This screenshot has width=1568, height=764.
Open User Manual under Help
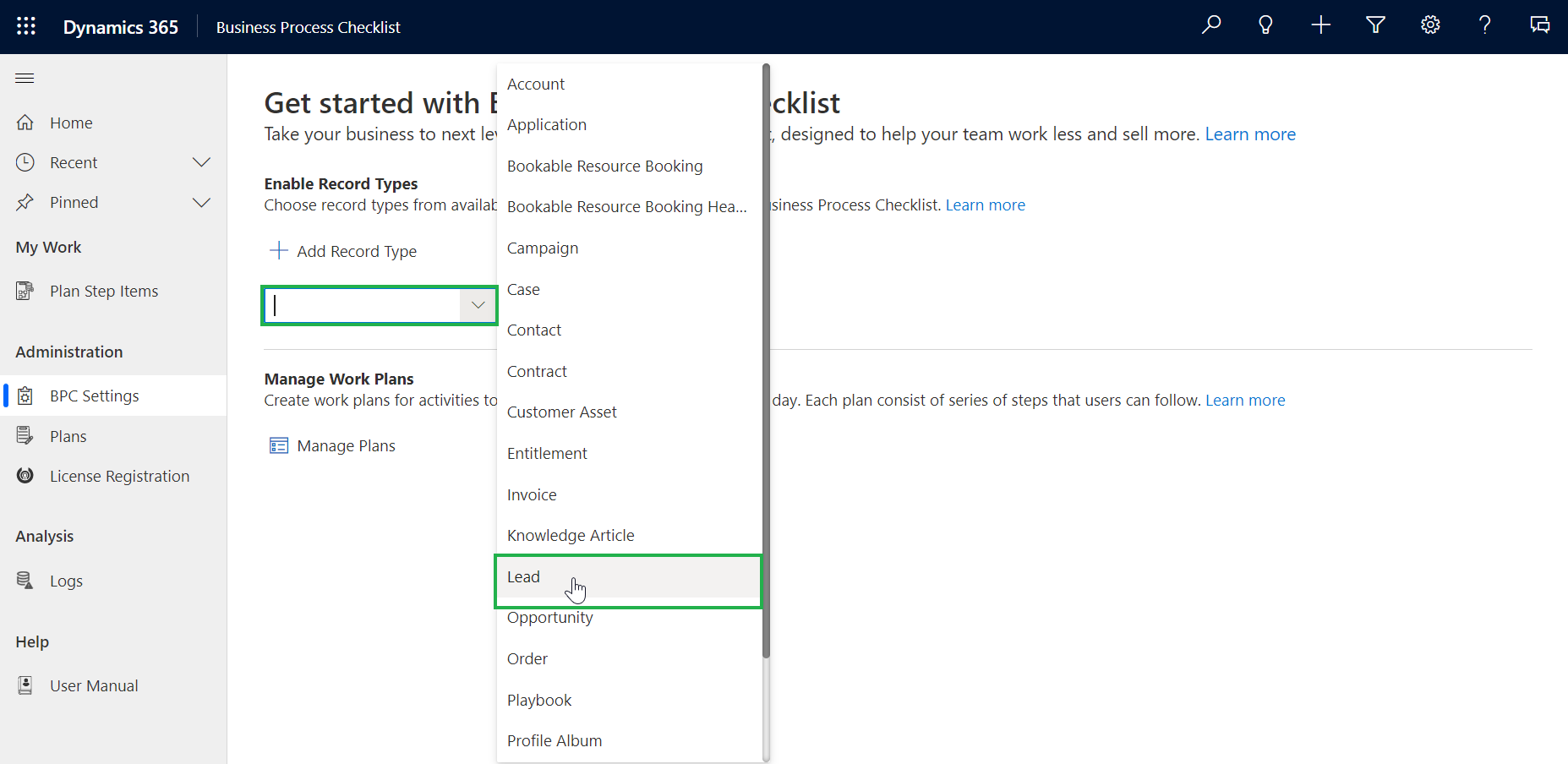tap(113, 685)
